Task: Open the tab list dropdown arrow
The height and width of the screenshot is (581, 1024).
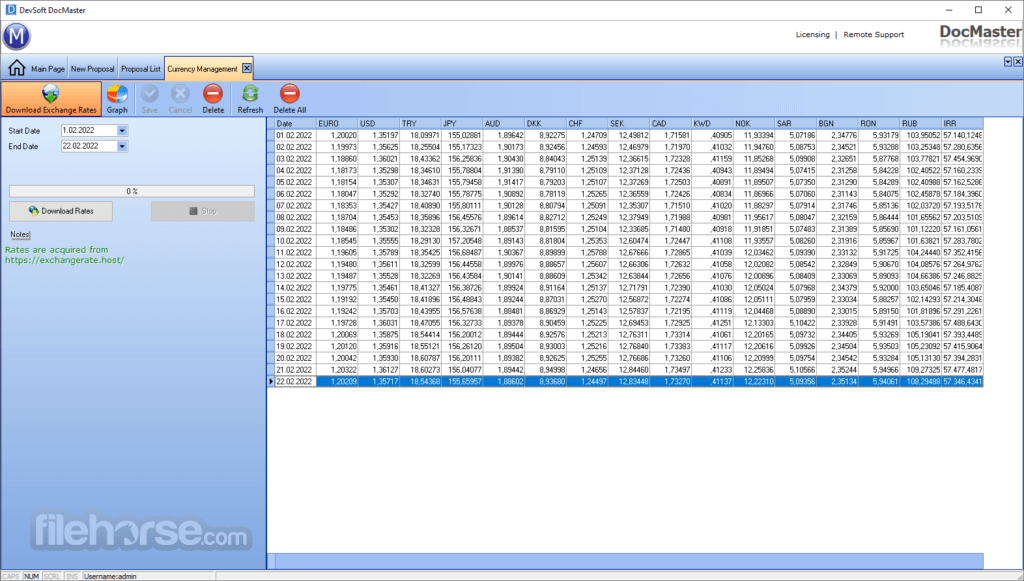Action: pyautogui.click(x=1008, y=61)
